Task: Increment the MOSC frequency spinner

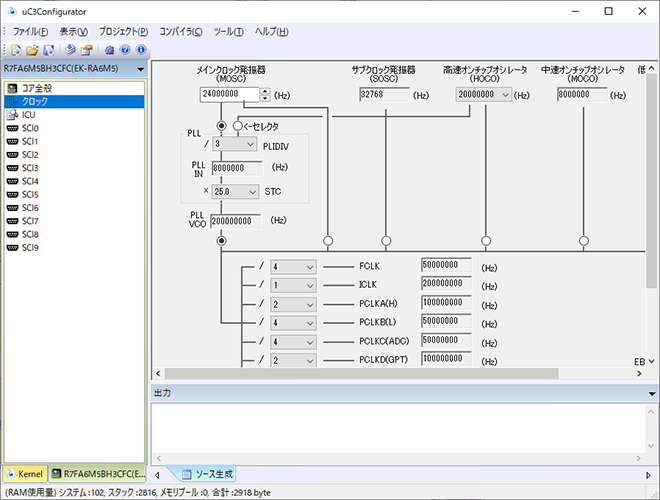Action: click(265, 91)
